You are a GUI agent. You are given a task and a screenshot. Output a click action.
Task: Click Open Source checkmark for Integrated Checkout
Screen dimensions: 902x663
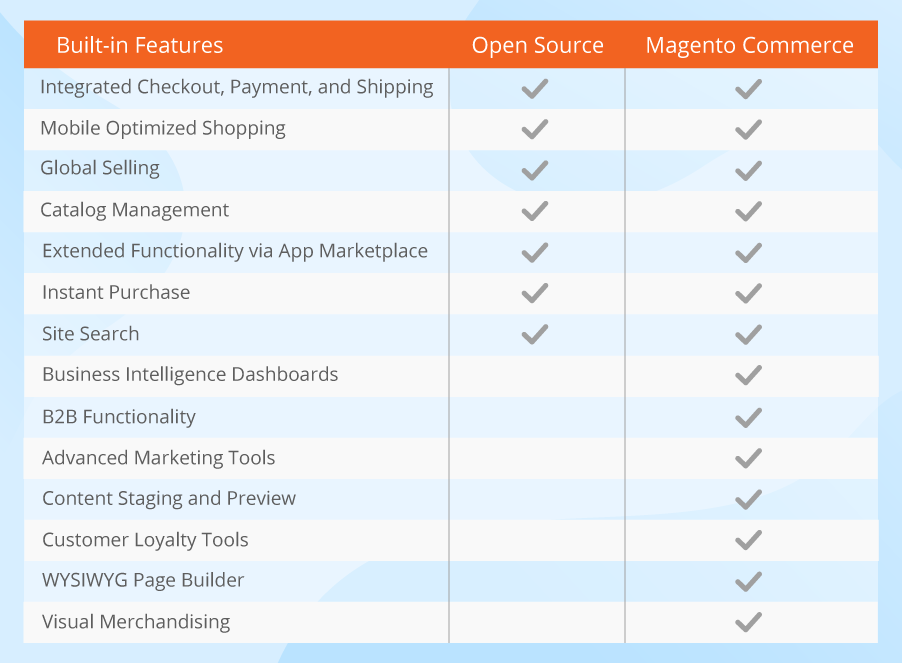535,88
